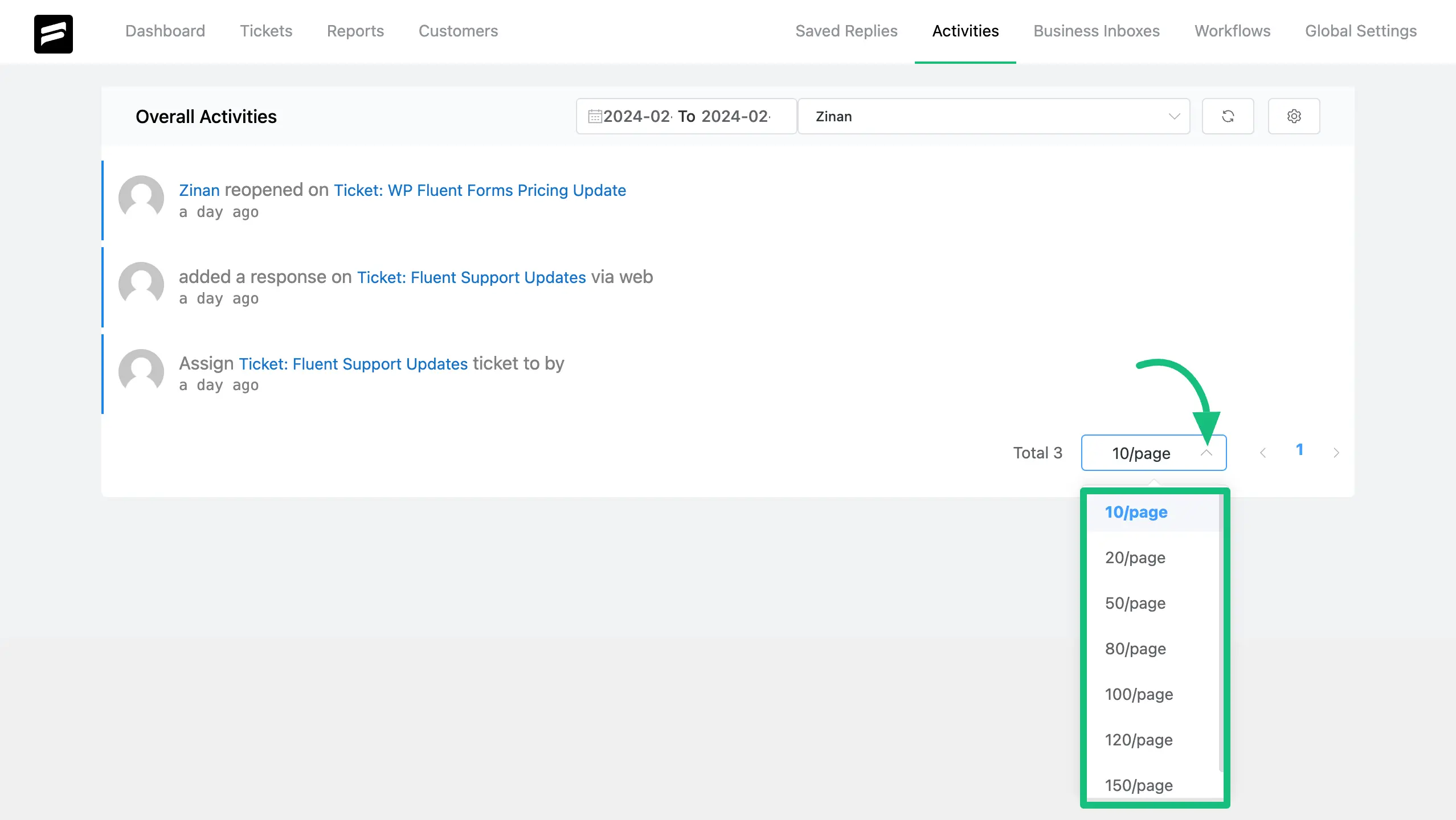Image resolution: width=1456 pixels, height=820 pixels.
Task: Open the Dashboard menu
Action: (x=165, y=31)
